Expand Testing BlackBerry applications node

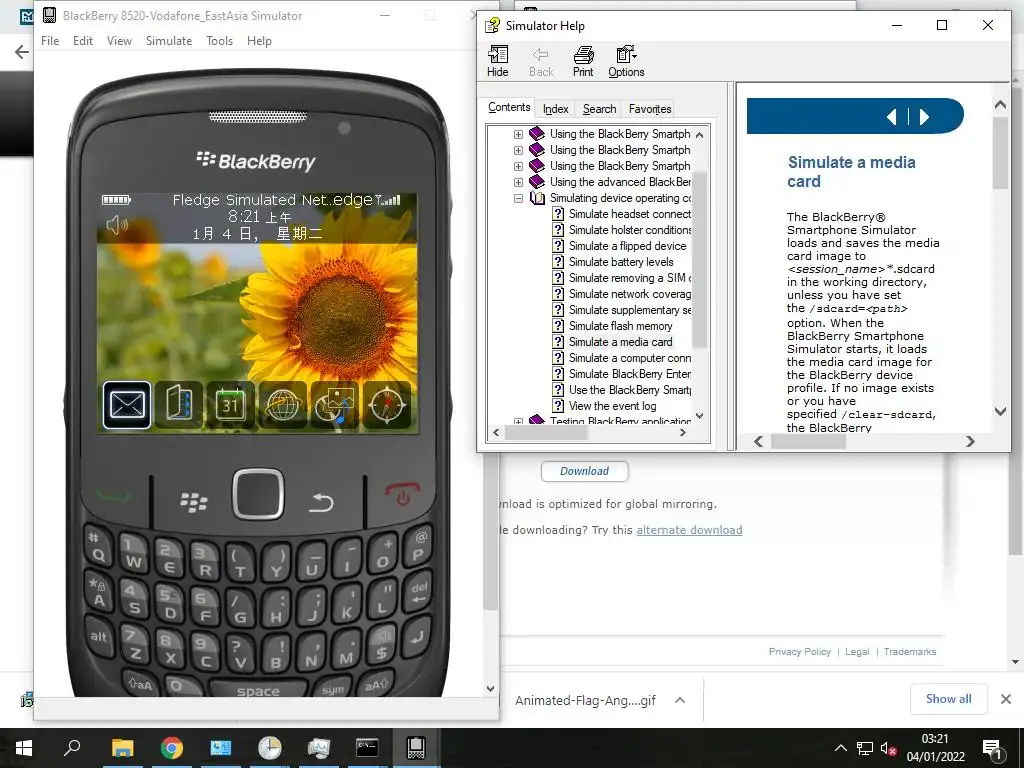[x=519, y=422]
